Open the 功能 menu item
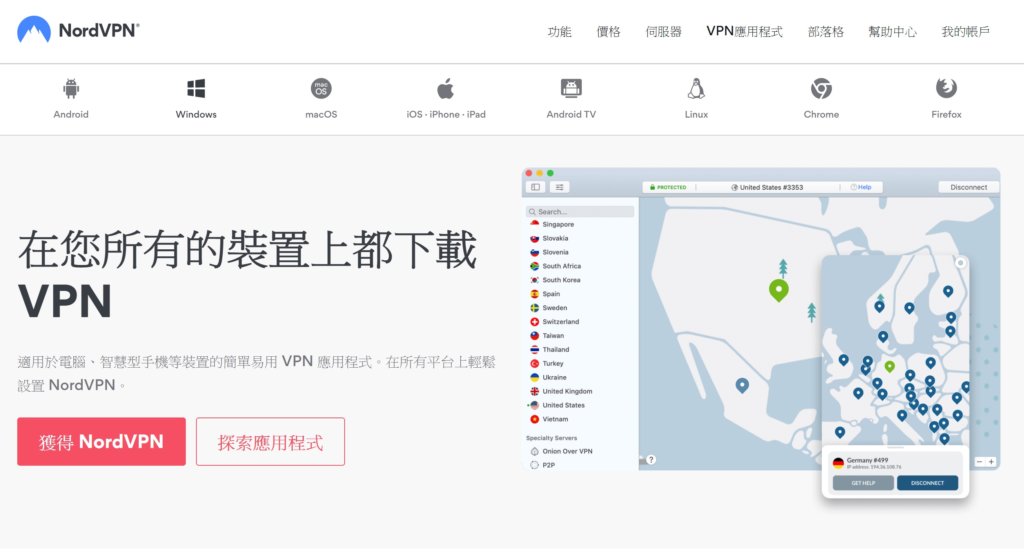Viewport: 1024px width, 559px height. pos(559,31)
